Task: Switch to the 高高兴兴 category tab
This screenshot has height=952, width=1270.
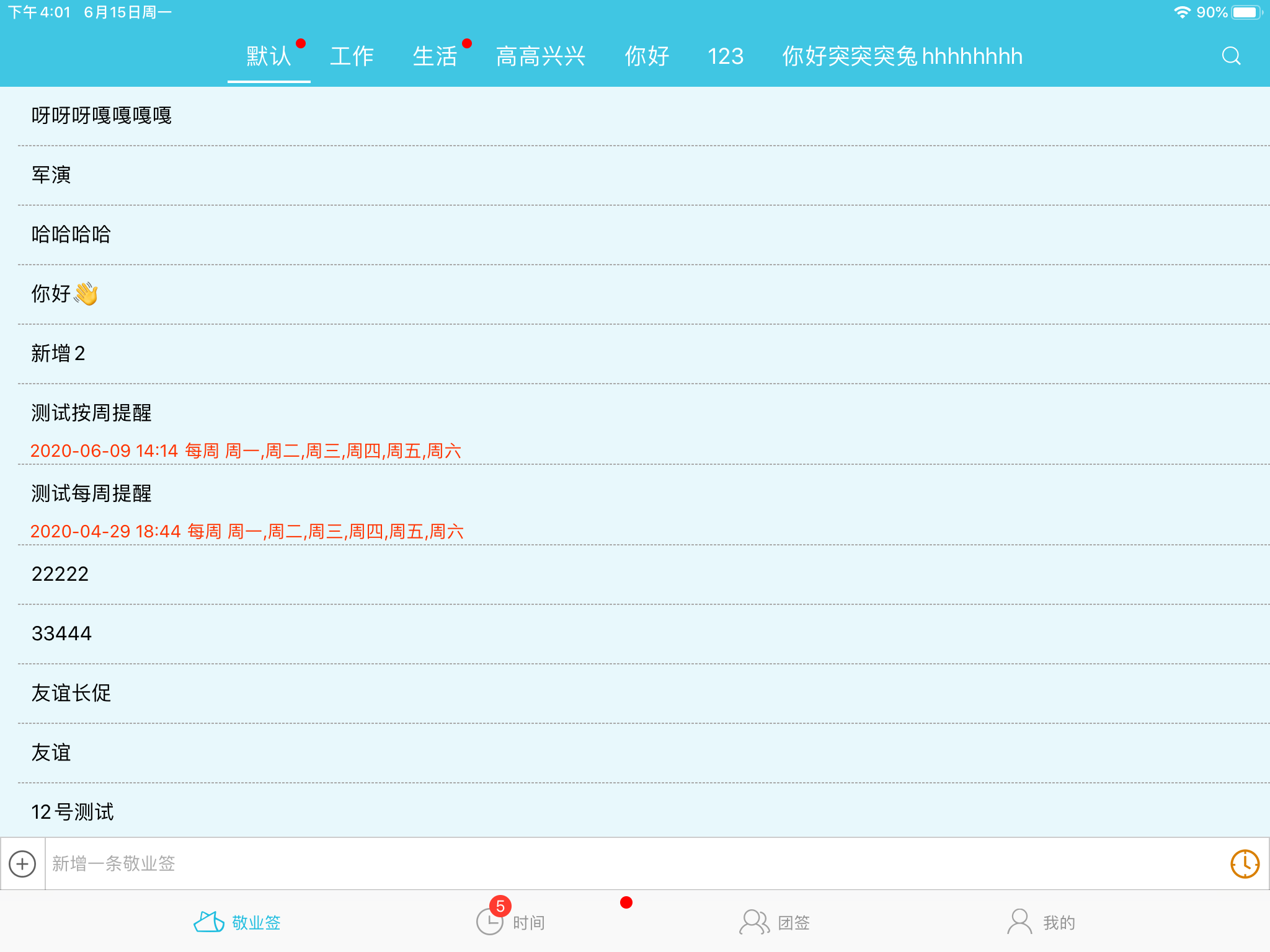Action: tap(541, 56)
